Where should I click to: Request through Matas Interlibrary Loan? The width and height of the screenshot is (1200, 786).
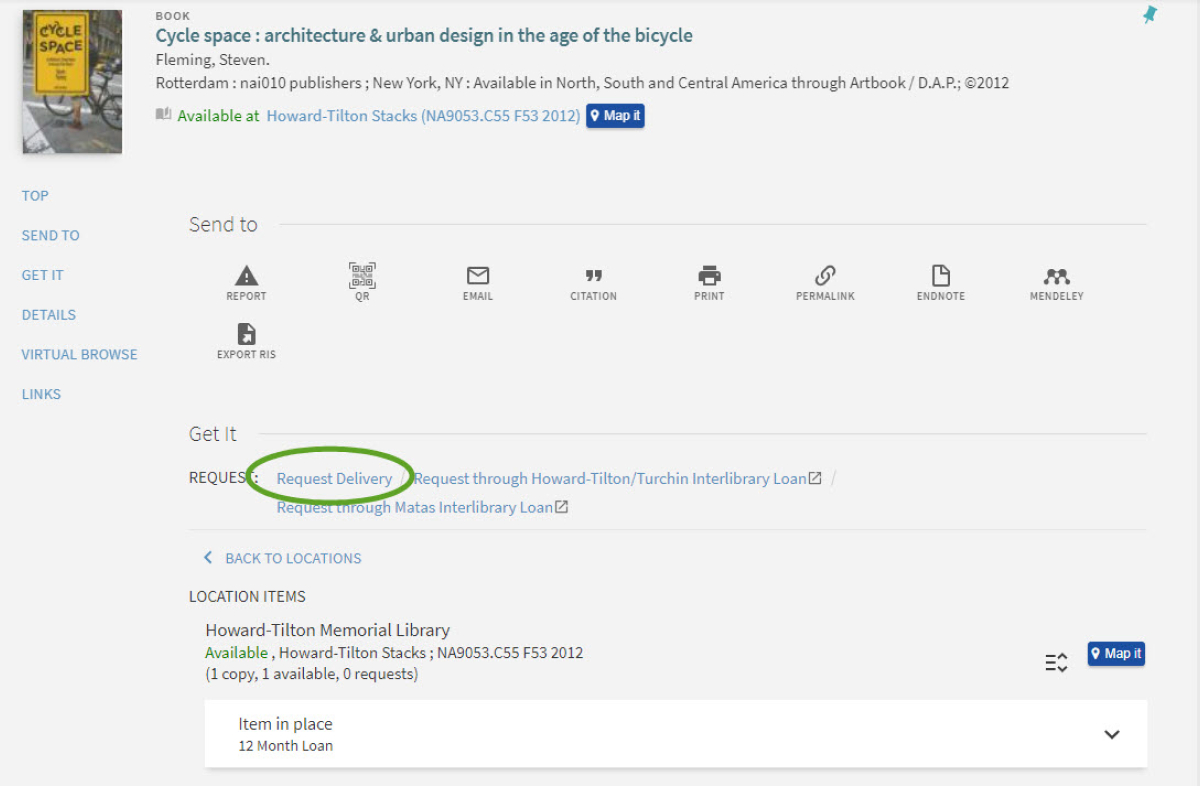(x=414, y=507)
